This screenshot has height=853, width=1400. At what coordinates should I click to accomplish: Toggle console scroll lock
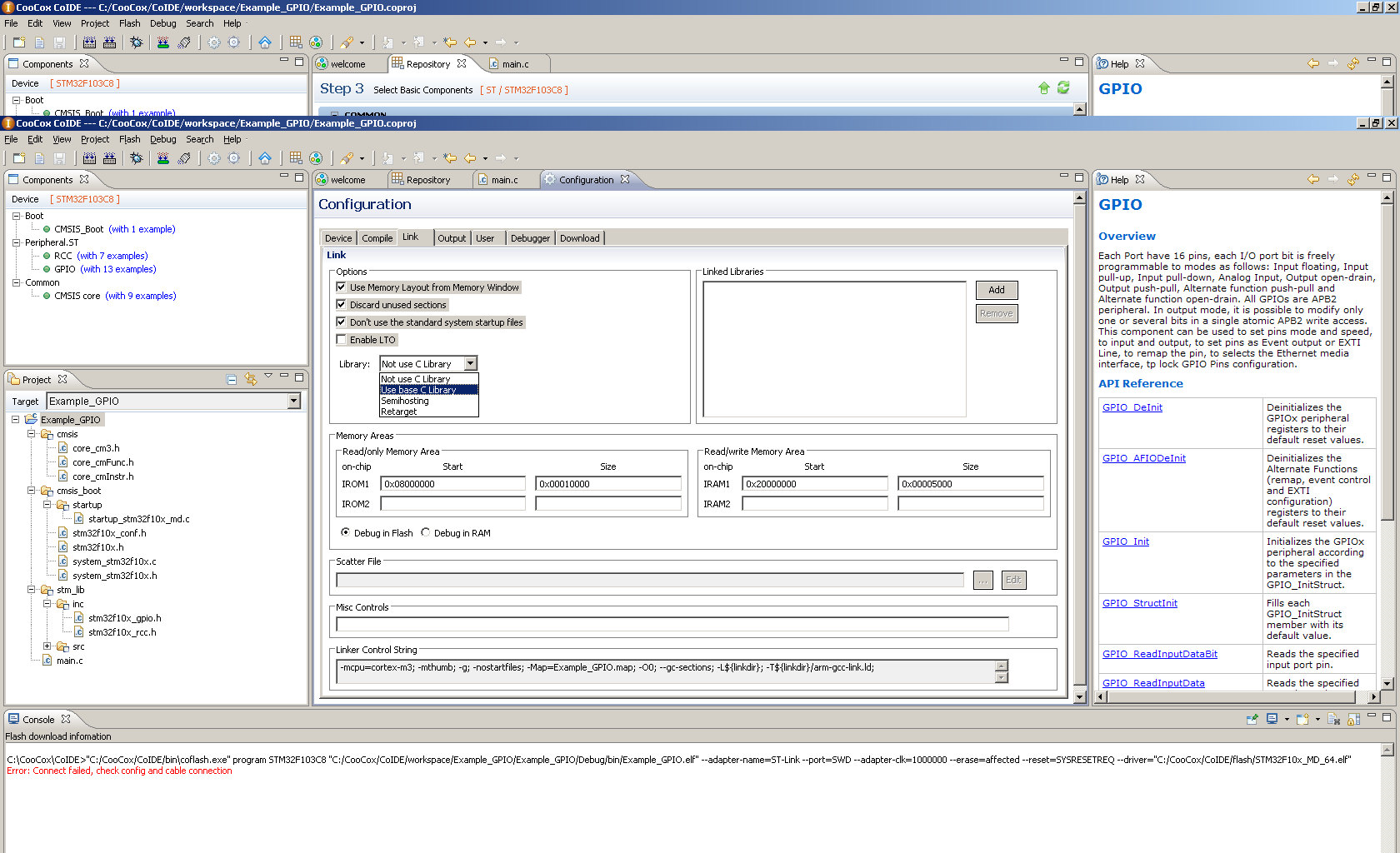(1353, 719)
